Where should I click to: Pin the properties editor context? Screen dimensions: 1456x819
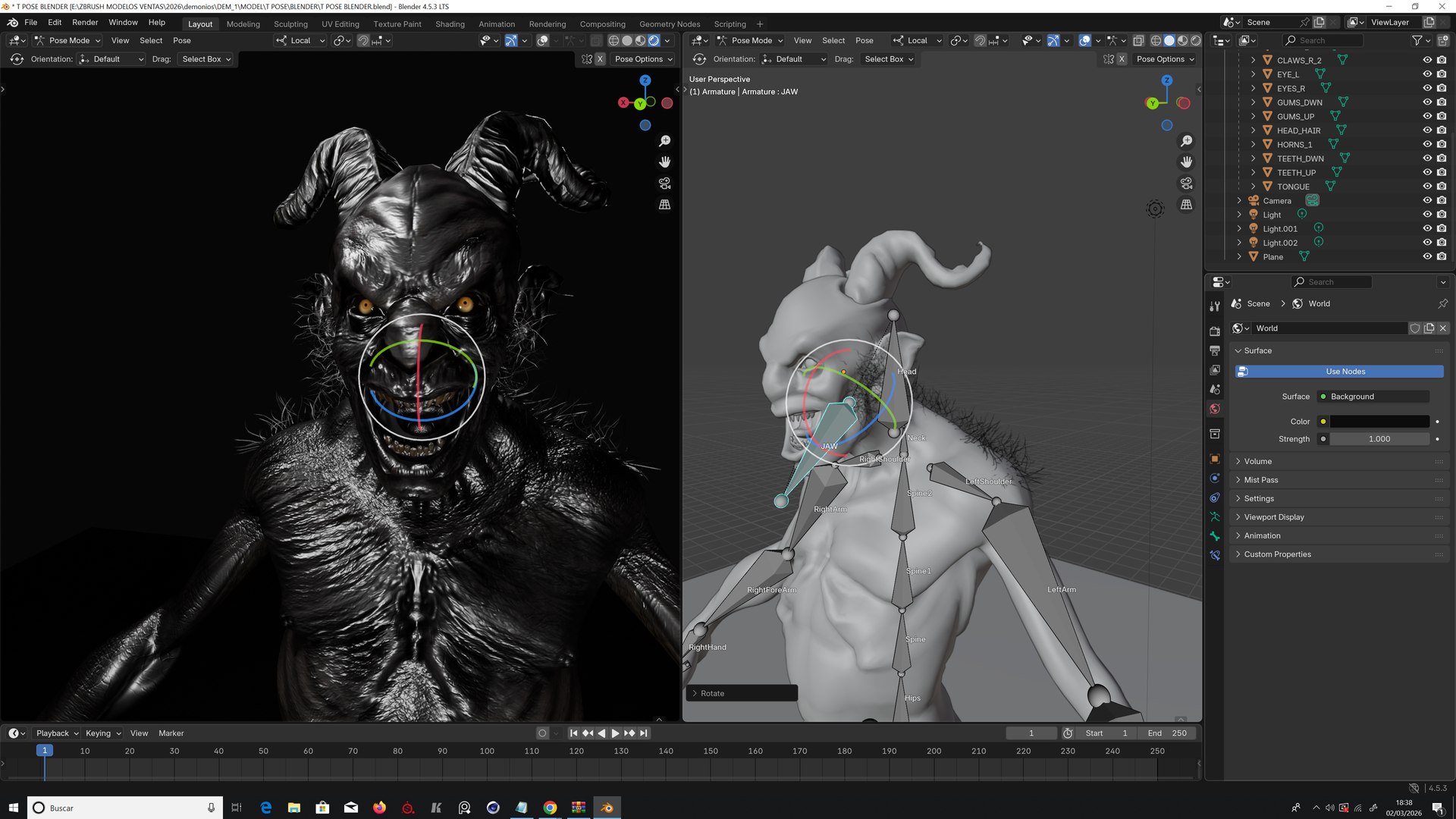coord(1442,303)
